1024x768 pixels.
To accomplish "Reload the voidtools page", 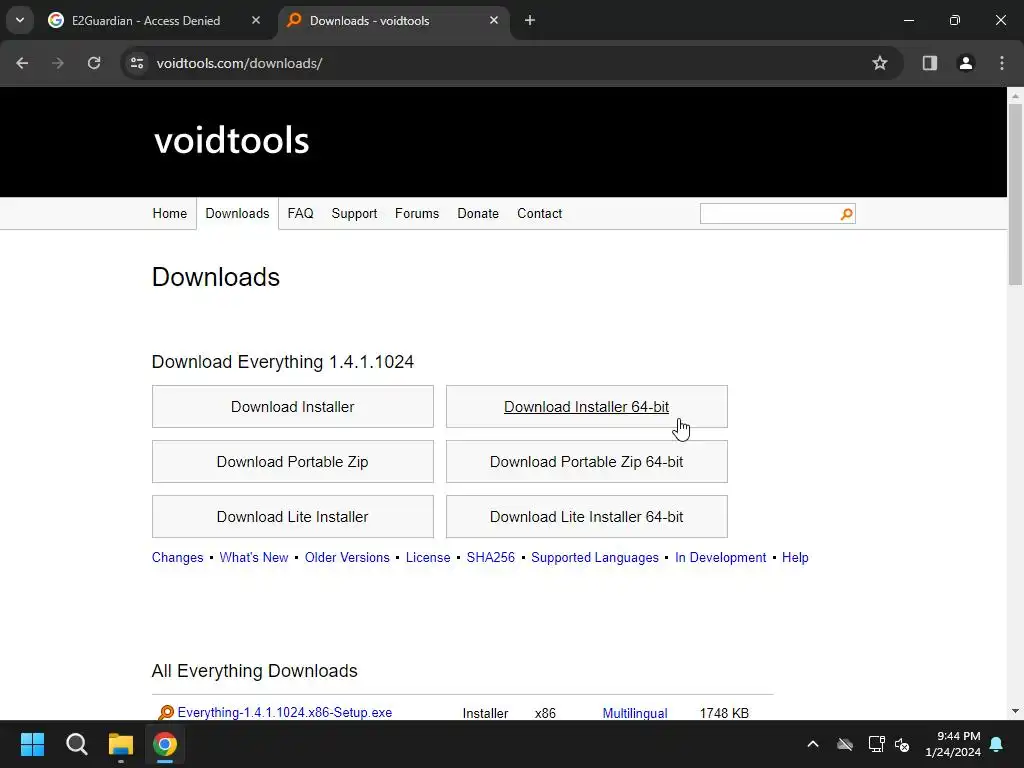I will coord(94,63).
